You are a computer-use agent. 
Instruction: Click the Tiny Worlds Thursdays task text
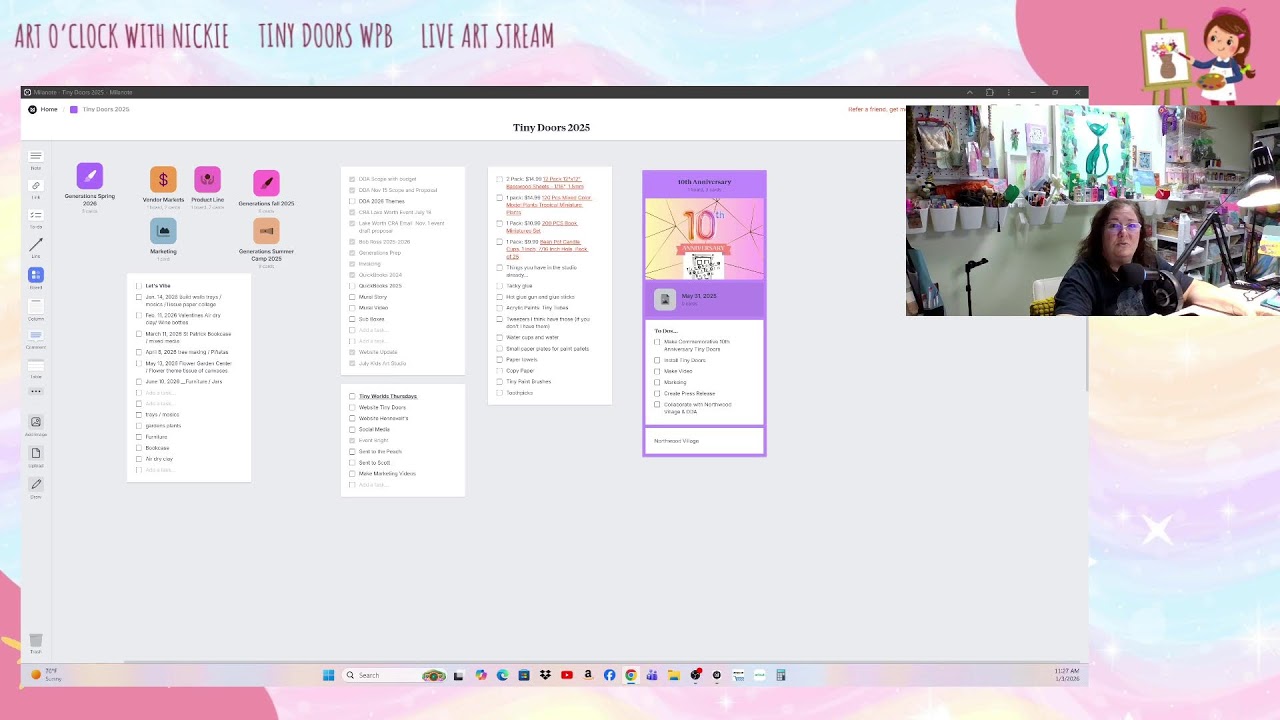(x=388, y=396)
